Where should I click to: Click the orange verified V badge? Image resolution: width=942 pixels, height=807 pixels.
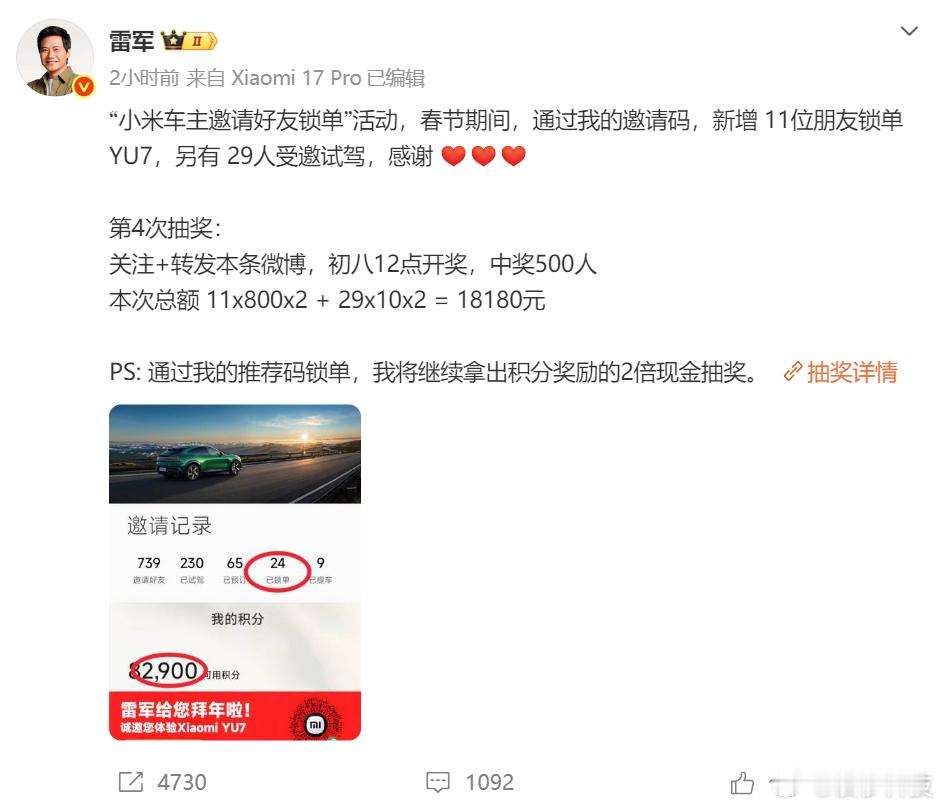pos(84,87)
